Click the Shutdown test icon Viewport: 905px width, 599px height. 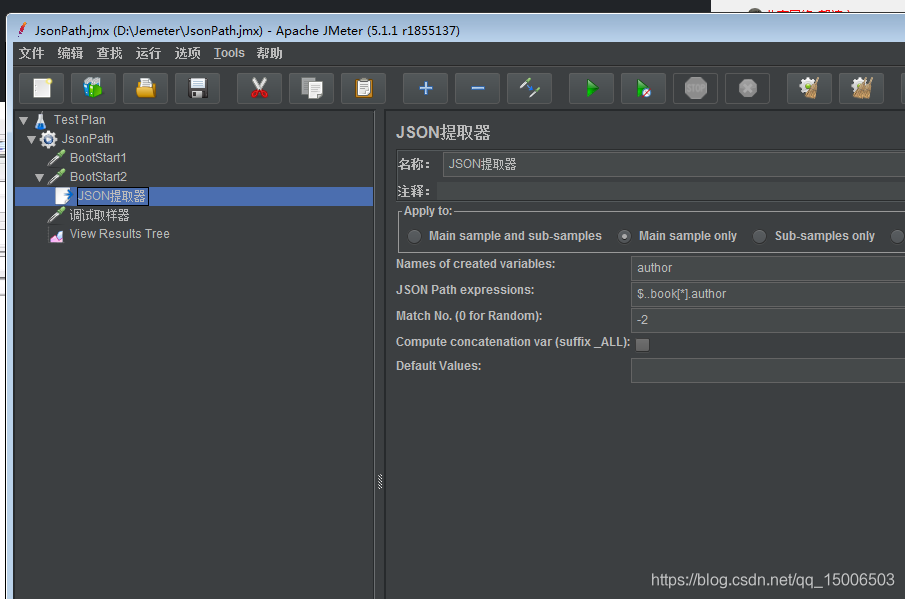pyautogui.click(x=747, y=88)
